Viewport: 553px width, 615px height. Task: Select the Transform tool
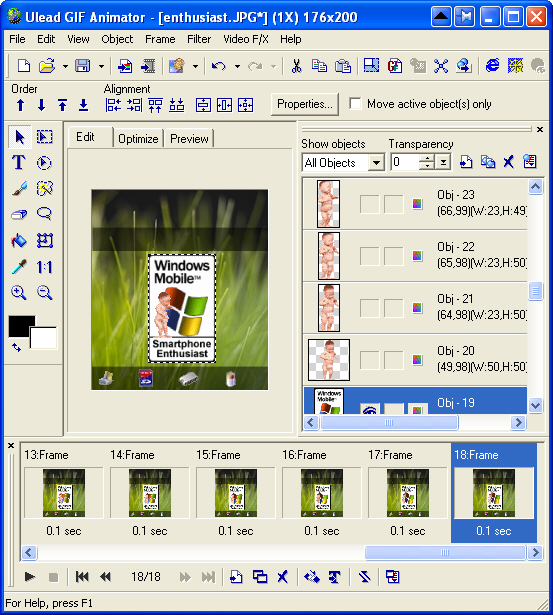click(45, 240)
